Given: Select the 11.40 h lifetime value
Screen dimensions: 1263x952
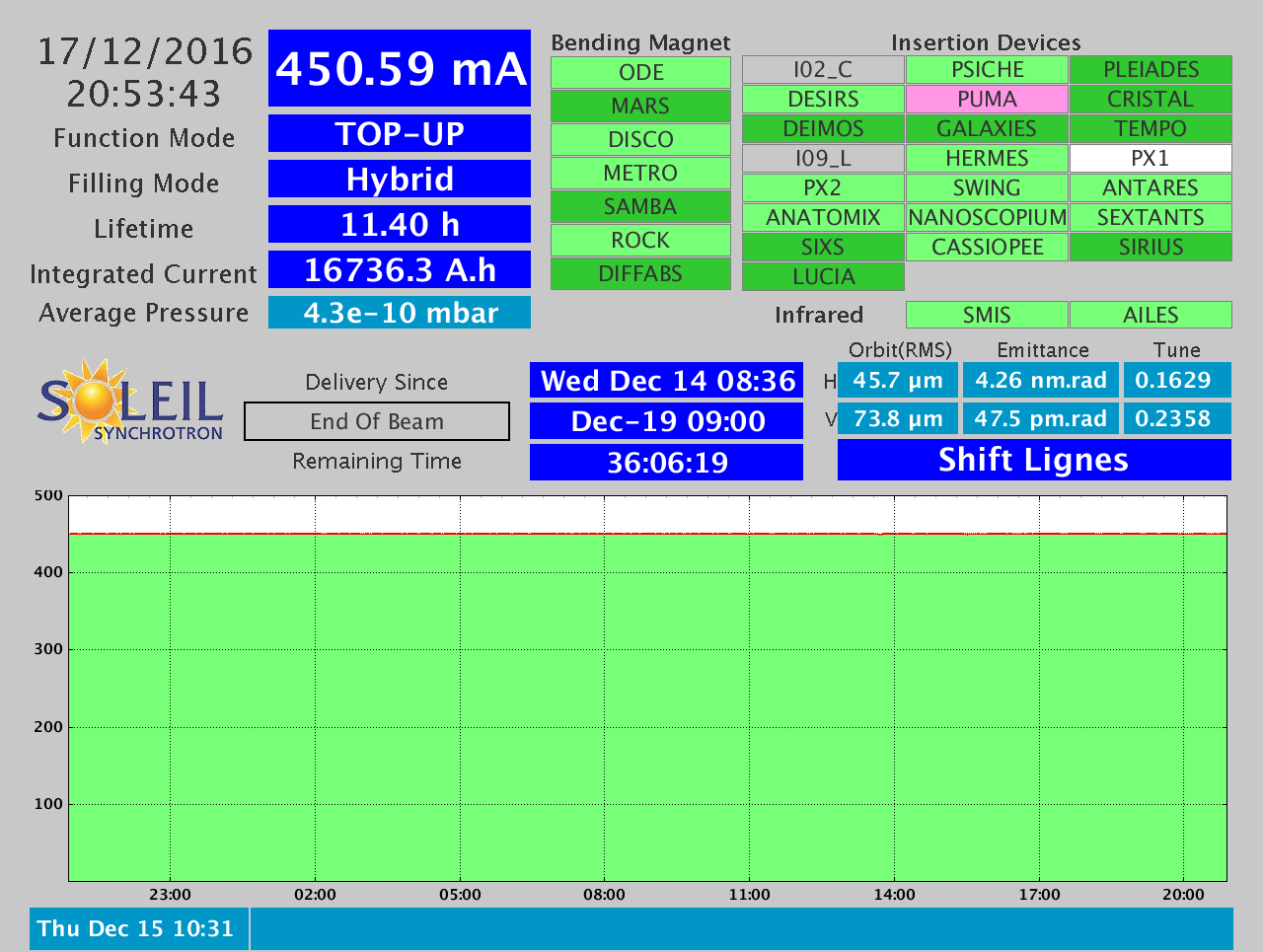Looking at the screenshot, I should (400, 224).
